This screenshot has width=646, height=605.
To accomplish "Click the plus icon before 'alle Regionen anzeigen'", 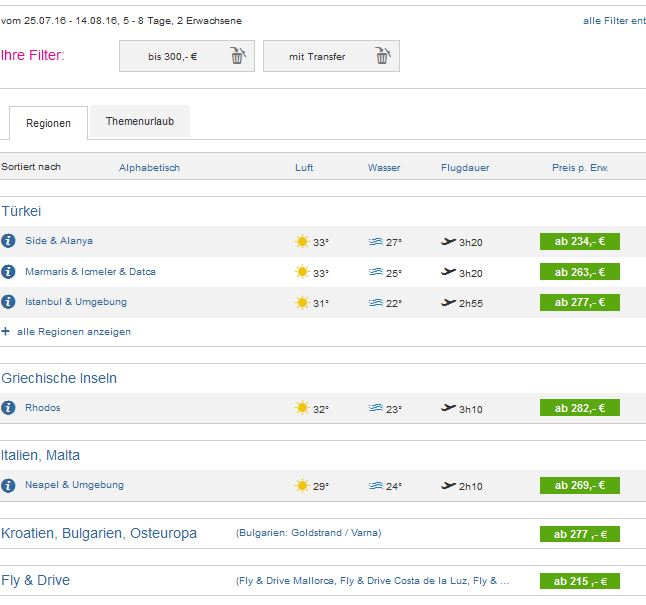I will [5, 331].
